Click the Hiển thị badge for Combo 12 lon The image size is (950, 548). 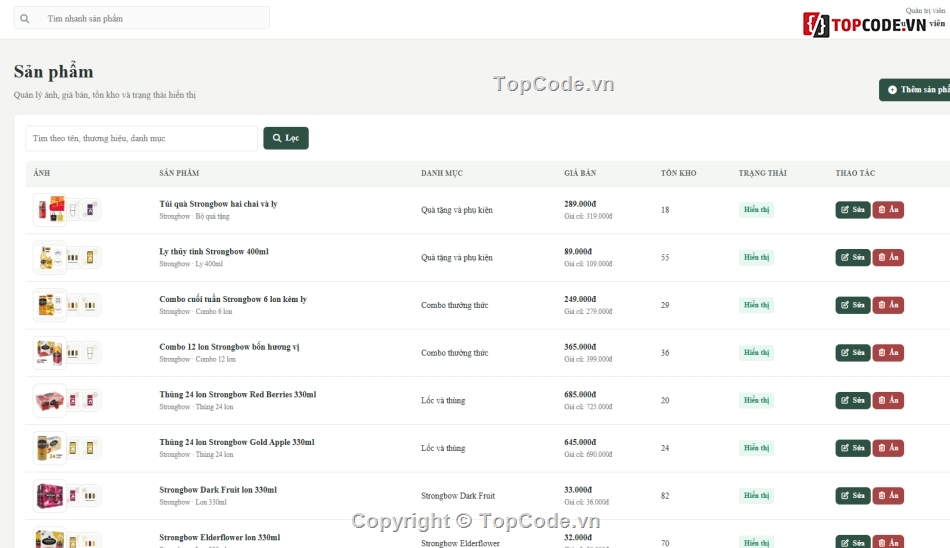tap(756, 353)
